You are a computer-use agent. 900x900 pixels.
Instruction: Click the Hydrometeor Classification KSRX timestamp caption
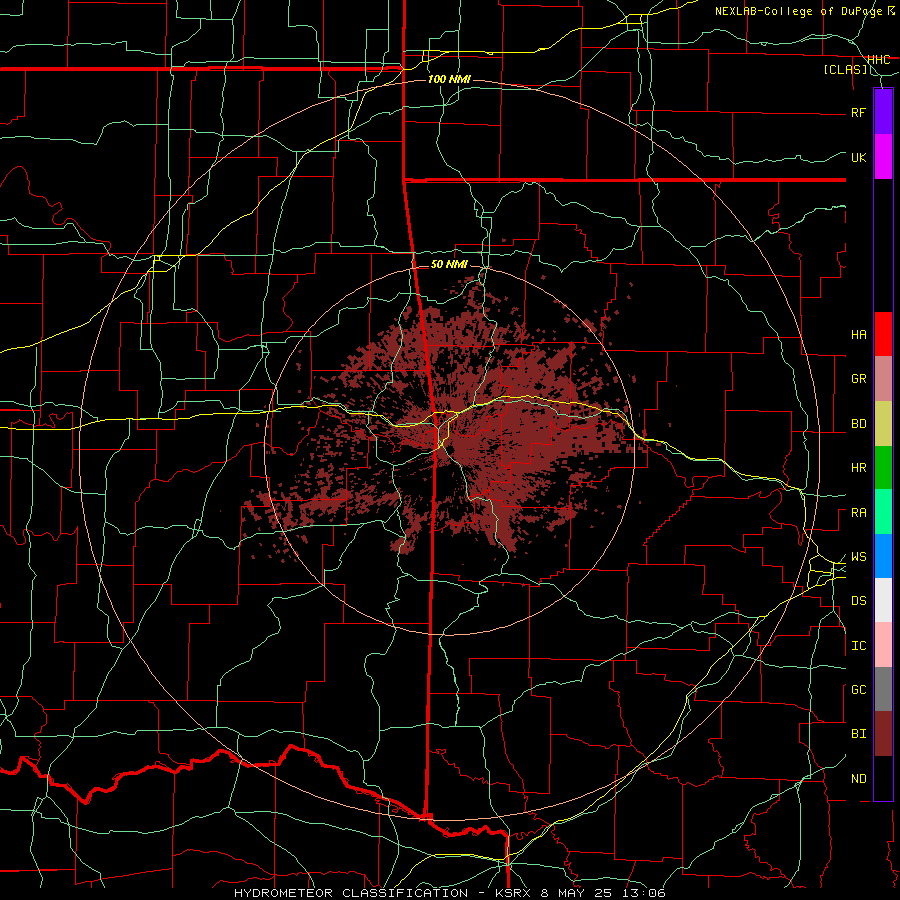tap(450, 893)
